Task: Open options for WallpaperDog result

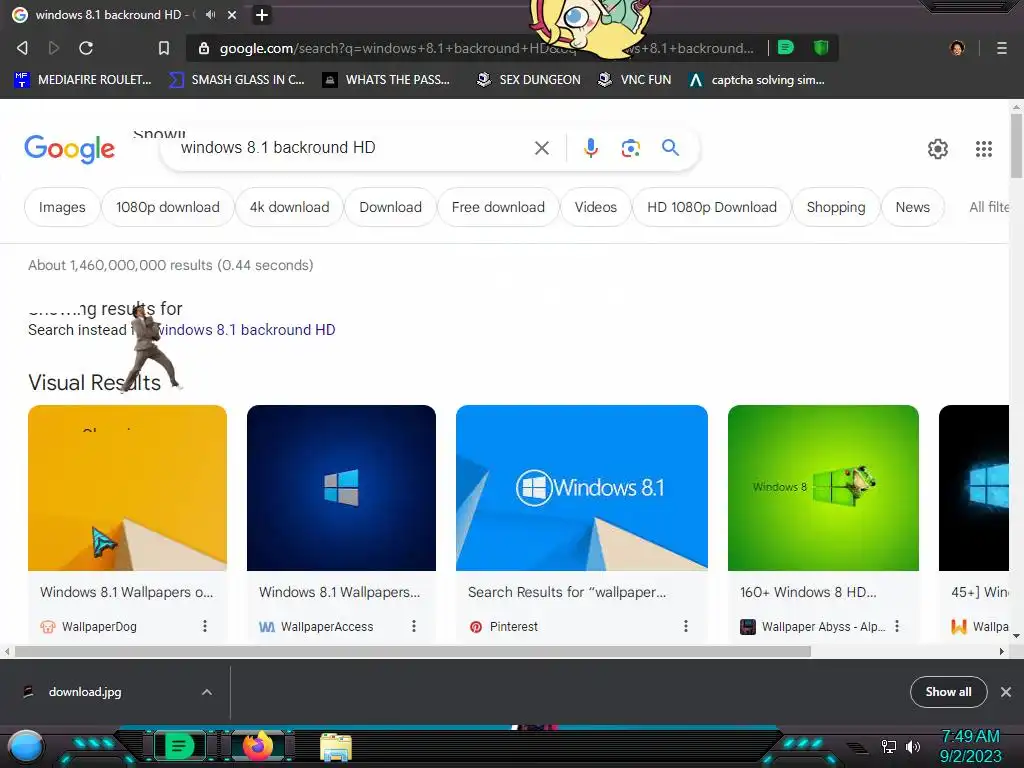Action: tap(204, 626)
